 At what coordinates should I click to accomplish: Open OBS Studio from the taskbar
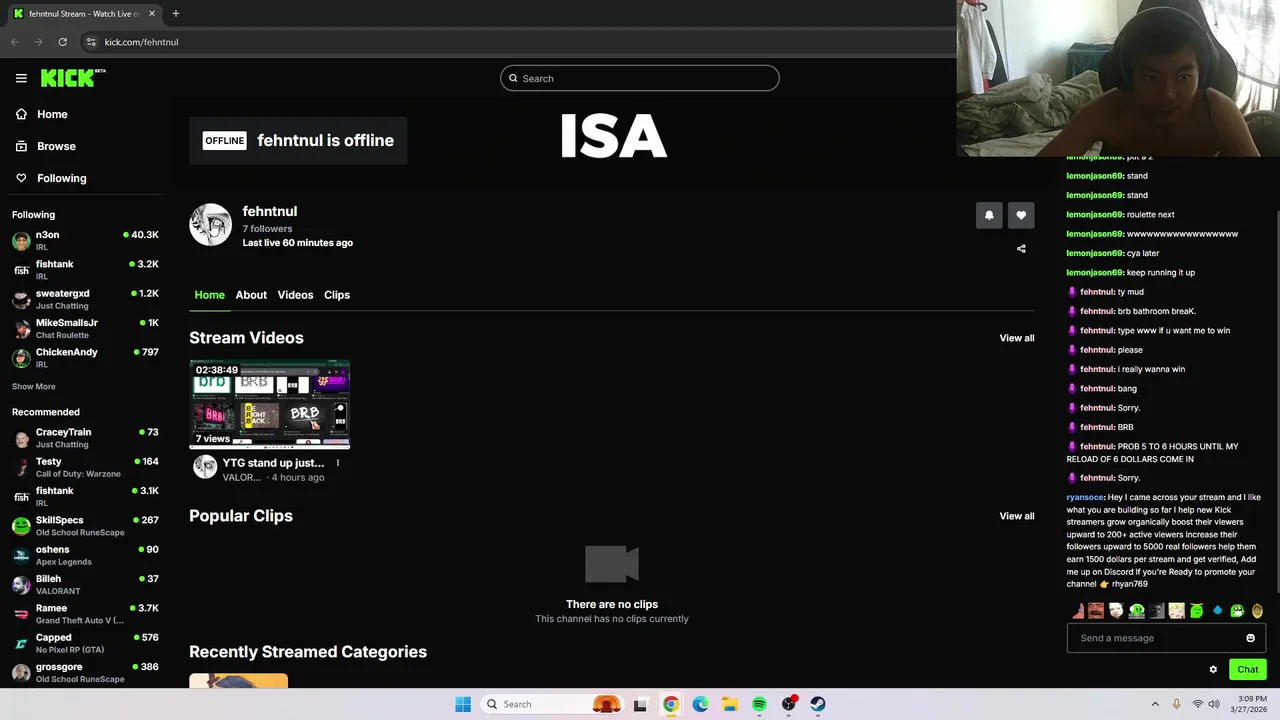(x=789, y=704)
